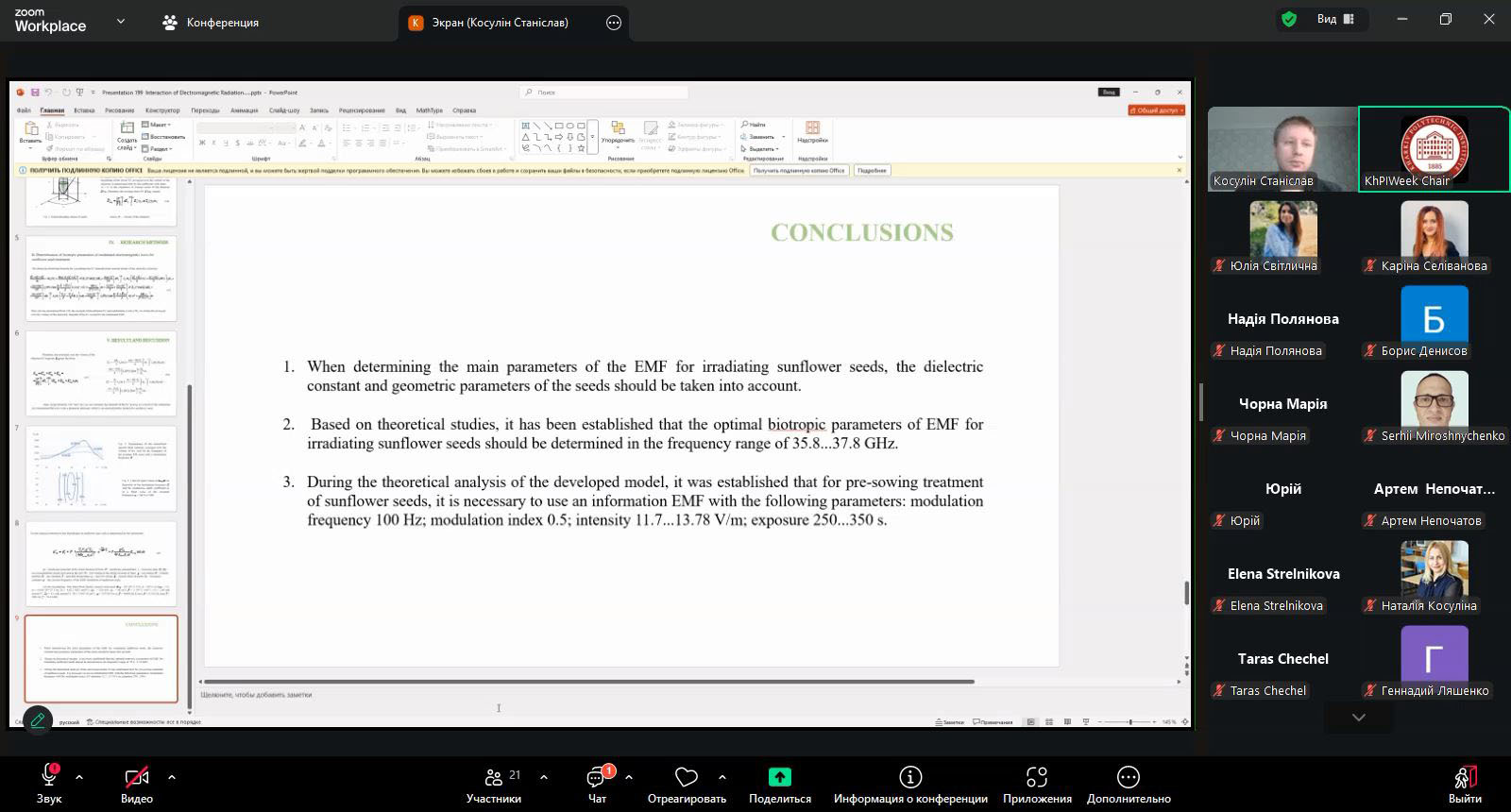This screenshot has width=1511, height=812.
Task: Switch to the Conference tab
Action: tap(212, 23)
